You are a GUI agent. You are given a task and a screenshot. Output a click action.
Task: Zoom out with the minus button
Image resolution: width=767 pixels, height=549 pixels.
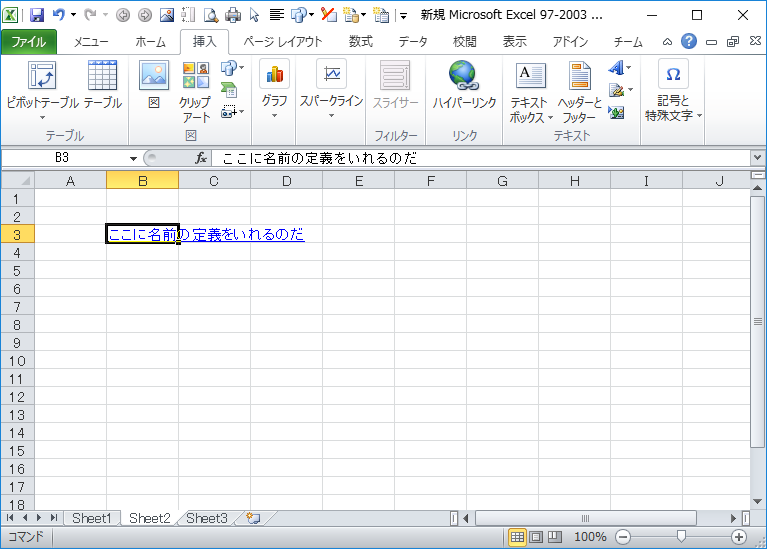(x=623, y=537)
